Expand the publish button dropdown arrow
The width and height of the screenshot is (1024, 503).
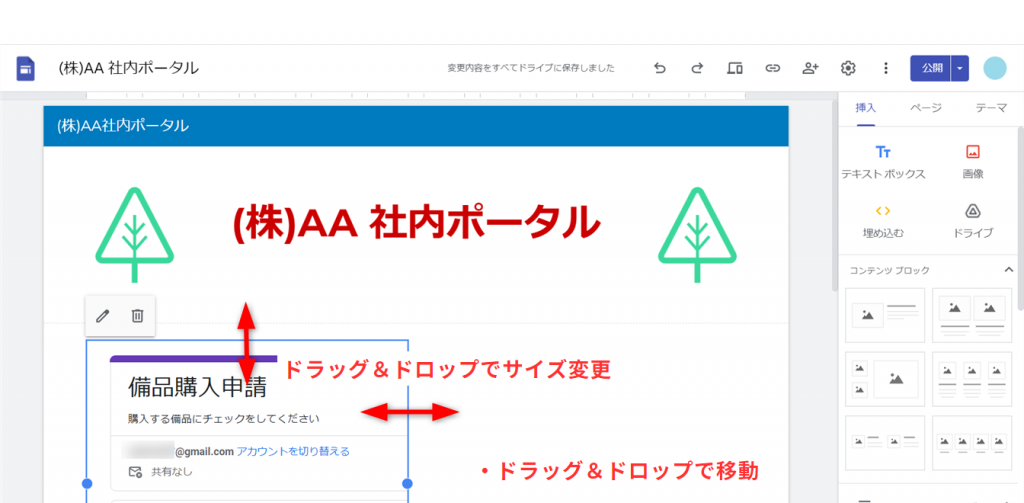tap(960, 68)
